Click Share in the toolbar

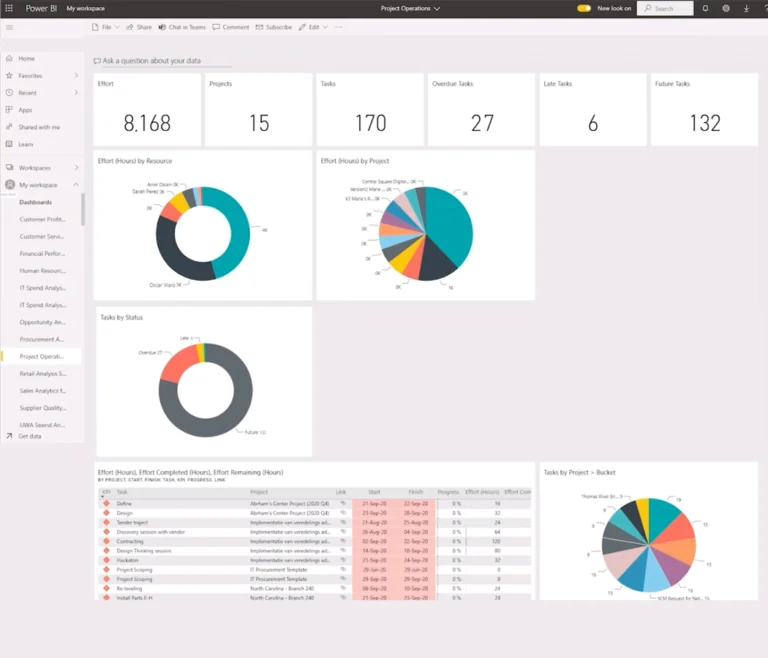[139, 27]
